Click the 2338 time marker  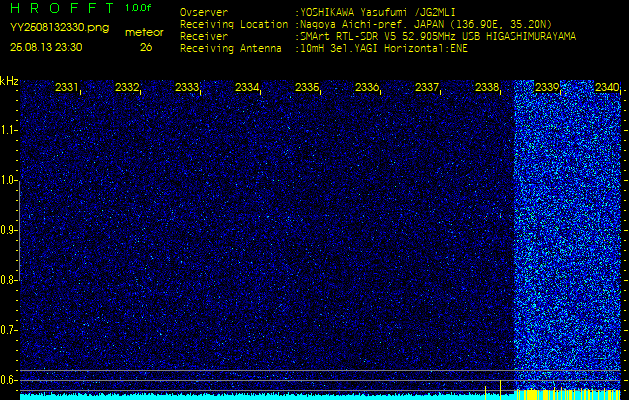point(487,87)
